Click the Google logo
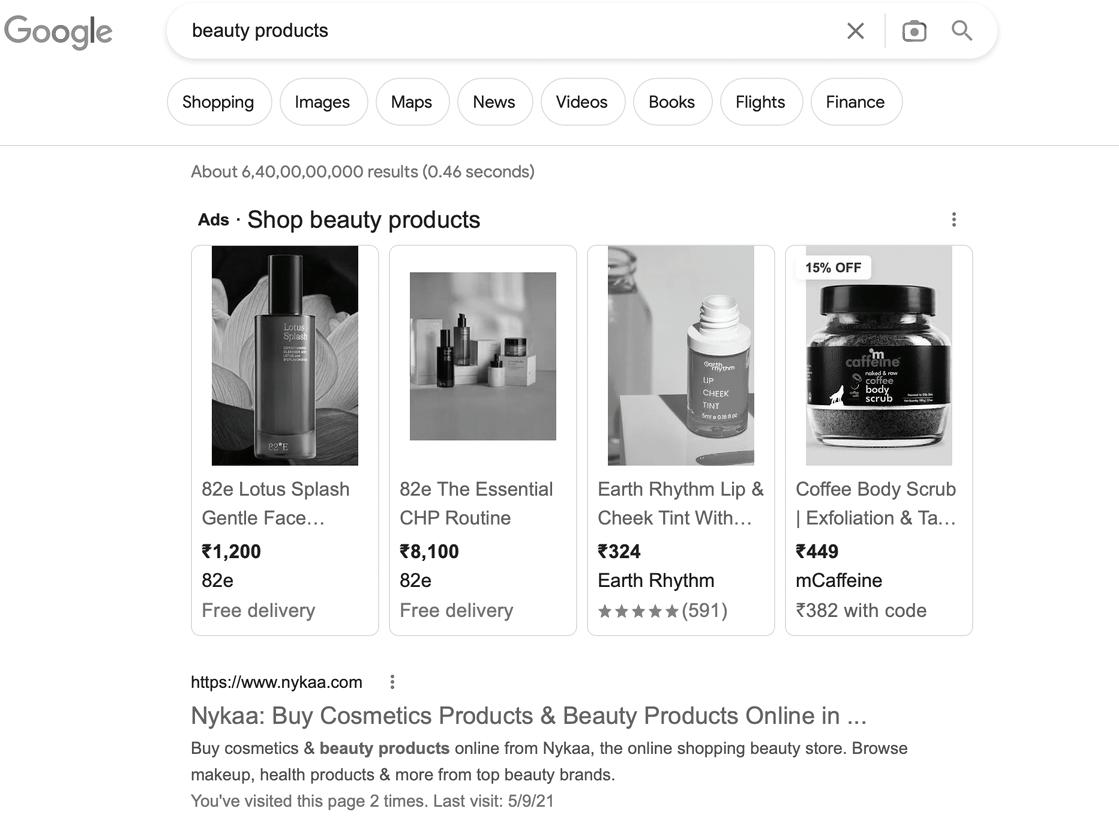Viewport: 1119px width, 832px height. [x=58, y=32]
